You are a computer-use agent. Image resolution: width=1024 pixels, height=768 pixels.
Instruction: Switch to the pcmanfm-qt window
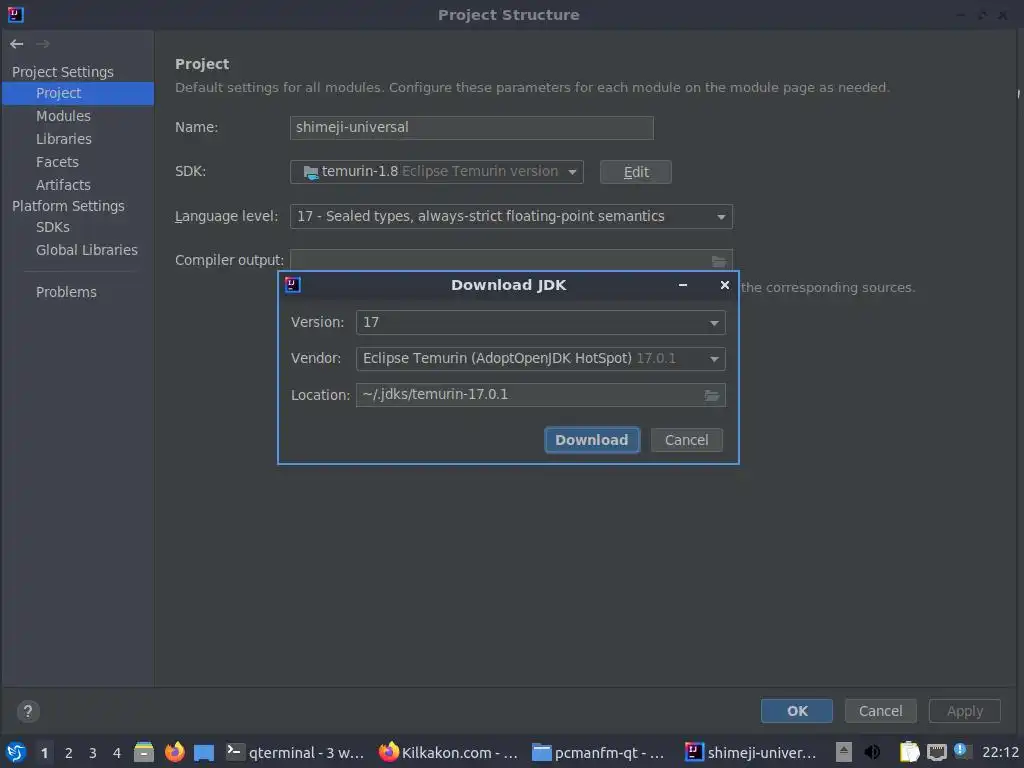599,752
